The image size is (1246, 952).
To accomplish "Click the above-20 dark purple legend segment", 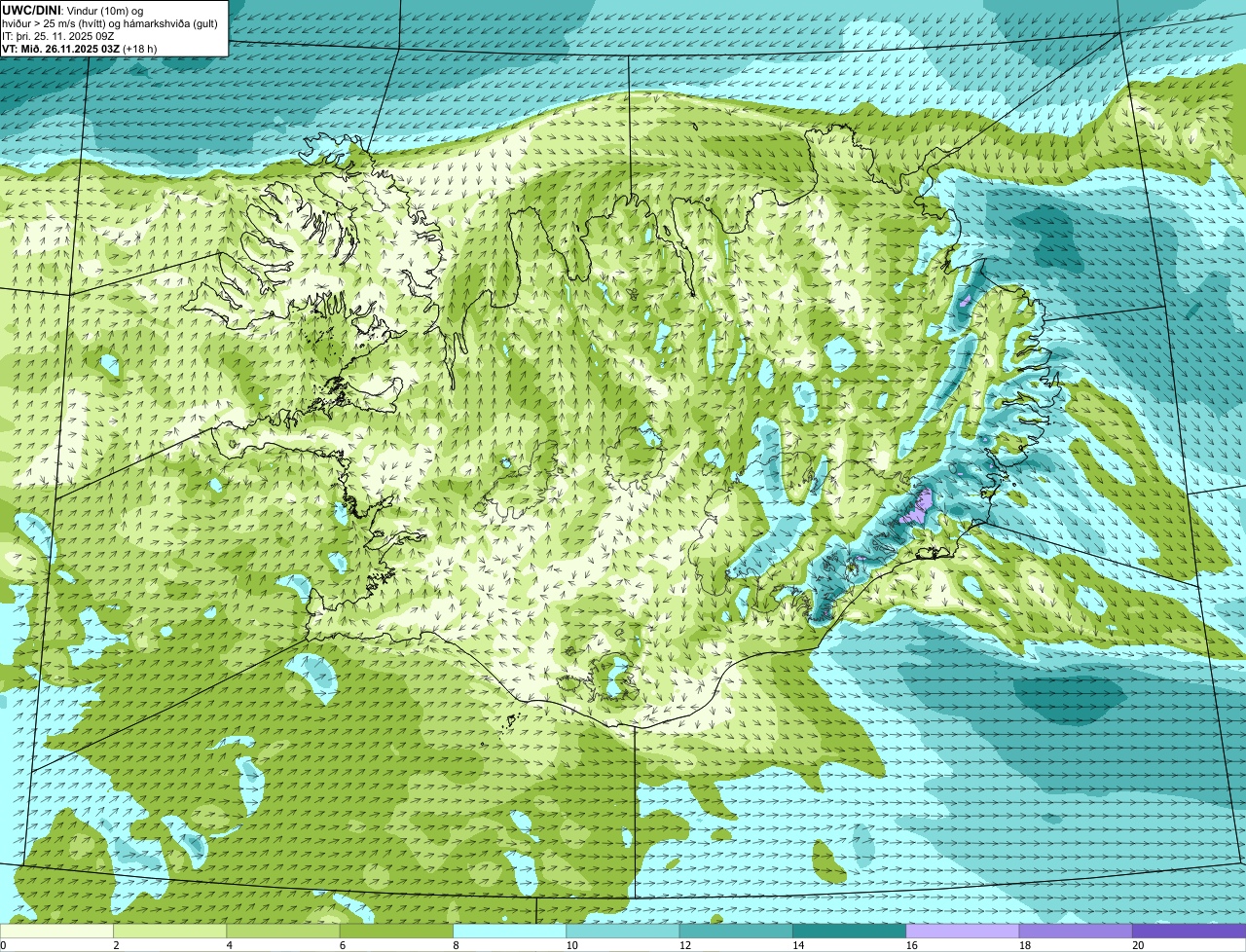I will (1189, 931).
